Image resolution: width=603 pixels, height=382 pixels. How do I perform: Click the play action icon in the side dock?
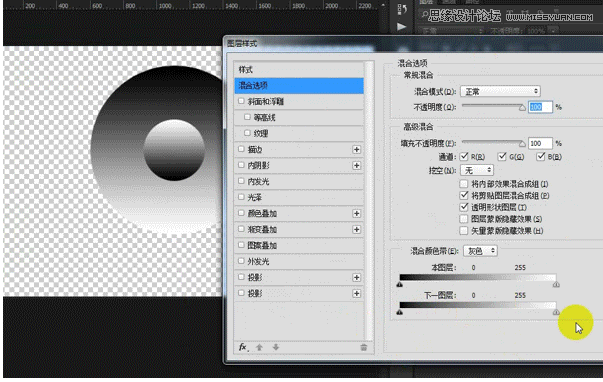(x=401, y=27)
